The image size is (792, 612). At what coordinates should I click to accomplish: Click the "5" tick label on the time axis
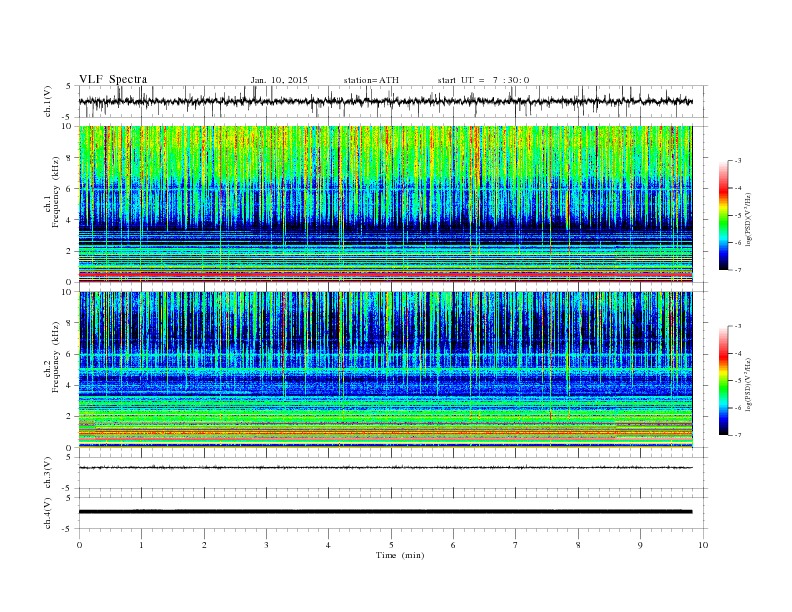click(391, 545)
